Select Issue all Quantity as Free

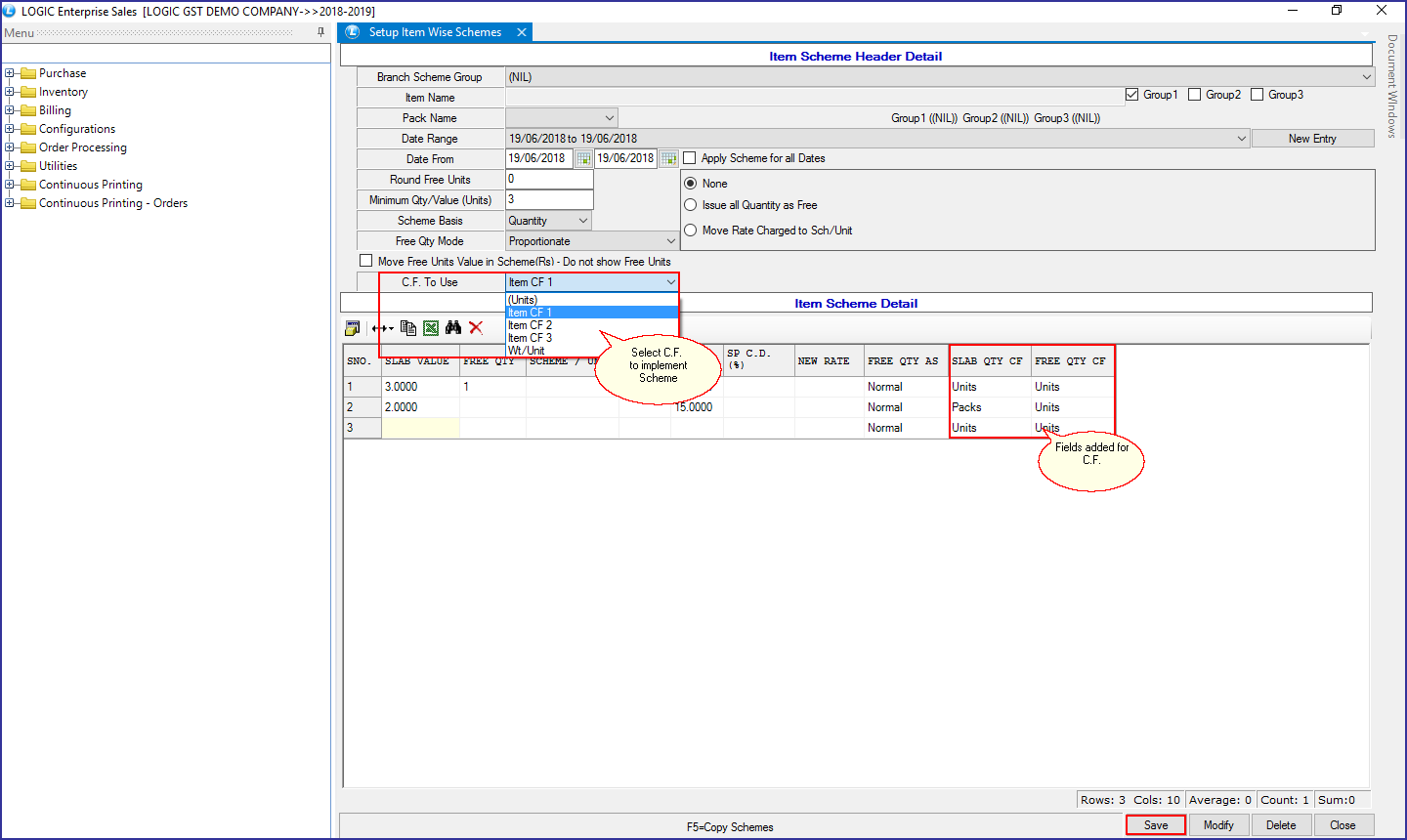(x=691, y=205)
